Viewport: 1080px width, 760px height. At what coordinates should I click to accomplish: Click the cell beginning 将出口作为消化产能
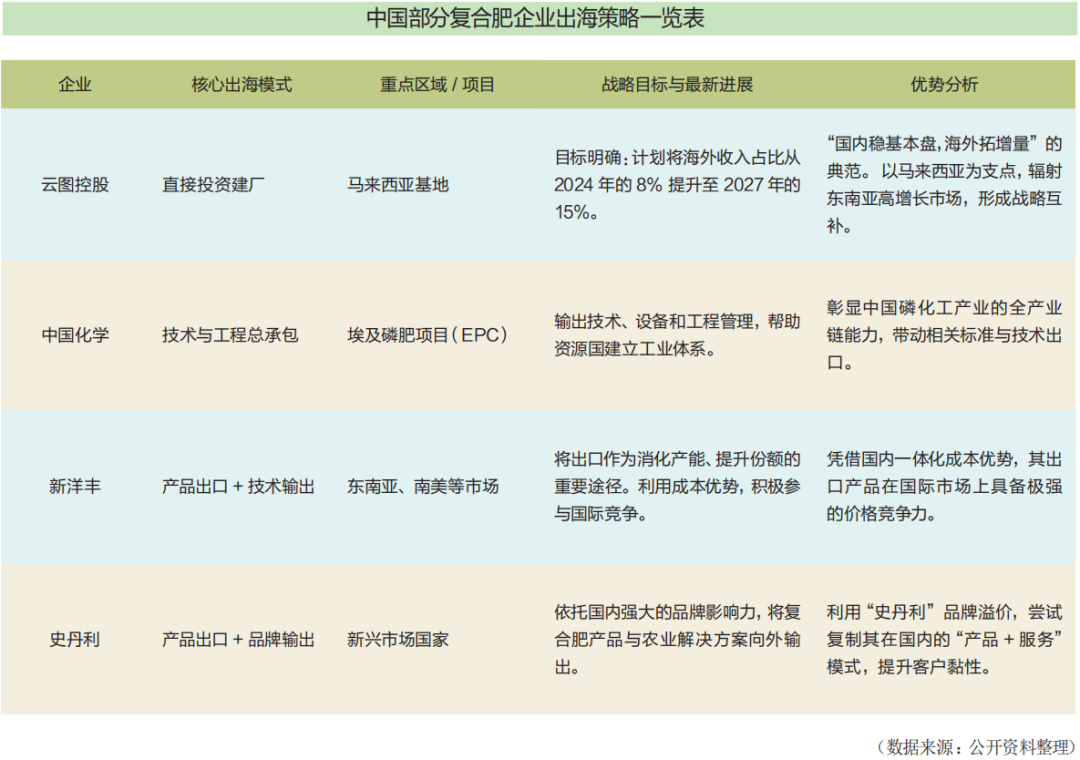tap(678, 486)
